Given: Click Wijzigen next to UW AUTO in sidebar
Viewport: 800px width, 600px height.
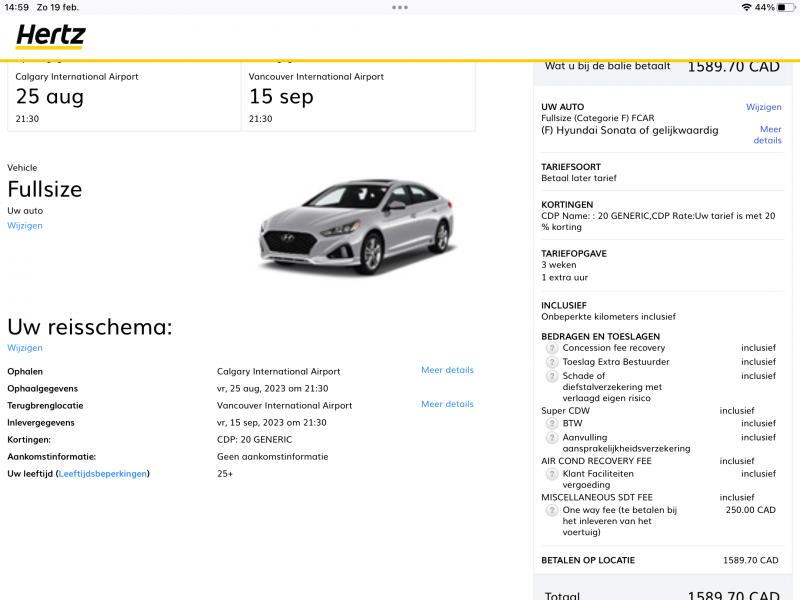Looking at the screenshot, I should (x=763, y=107).
